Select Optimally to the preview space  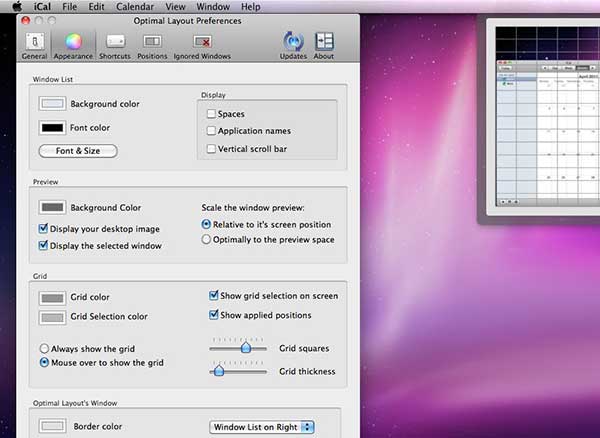(x=206, y=239)
